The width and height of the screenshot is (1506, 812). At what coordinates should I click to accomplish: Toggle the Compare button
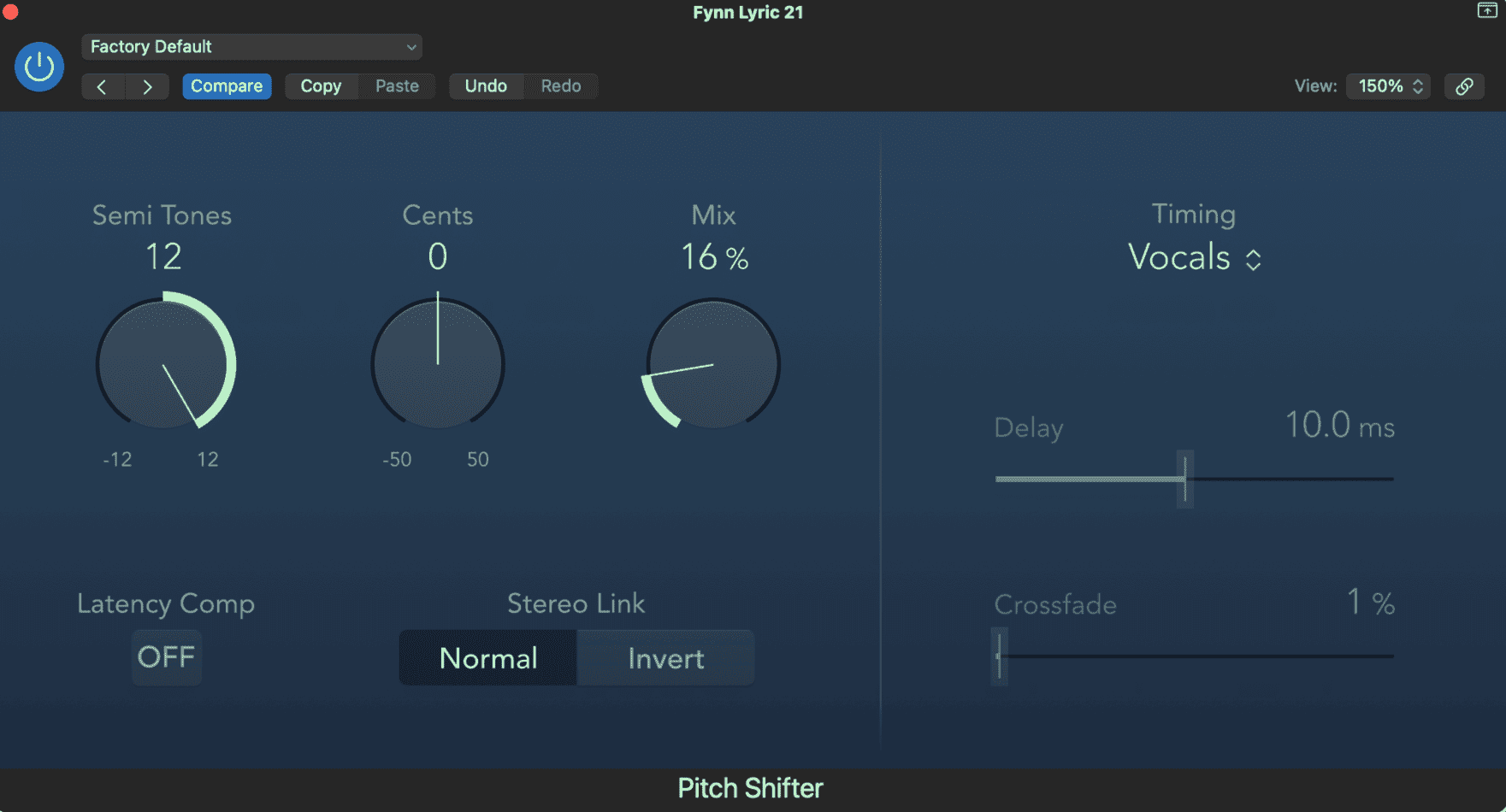[x=227, y=86]
